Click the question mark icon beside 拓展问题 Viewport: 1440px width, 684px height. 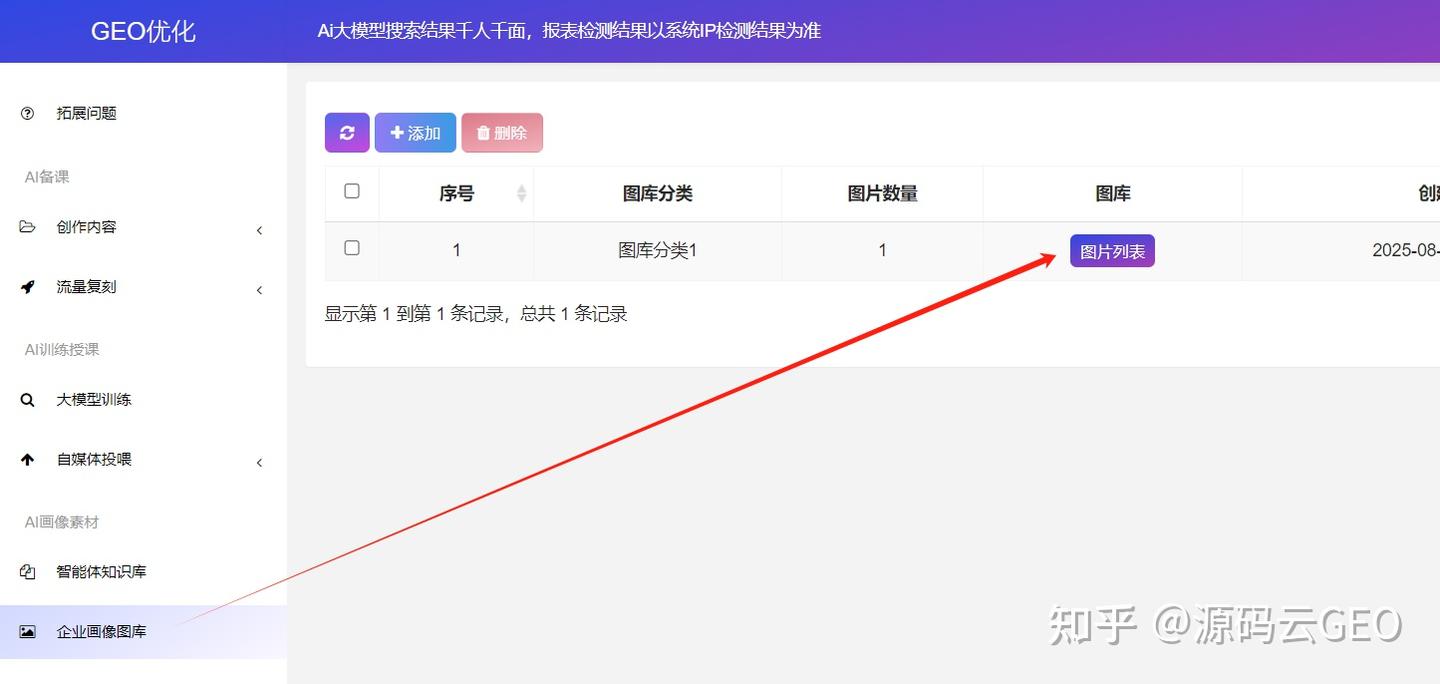click(x=27, y=114)
